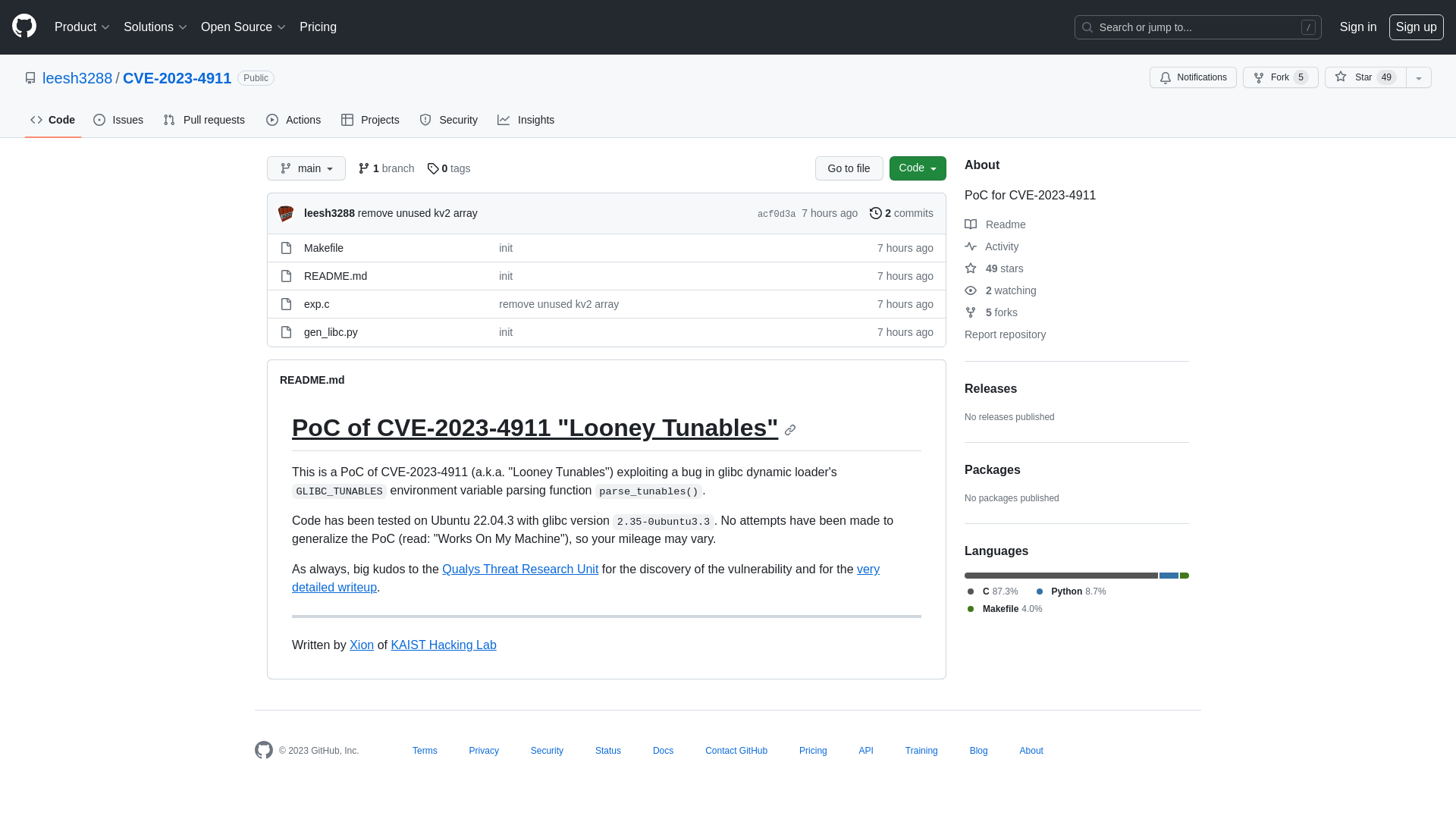
Task: Open the Activity link in About
Action: point(992,246)
